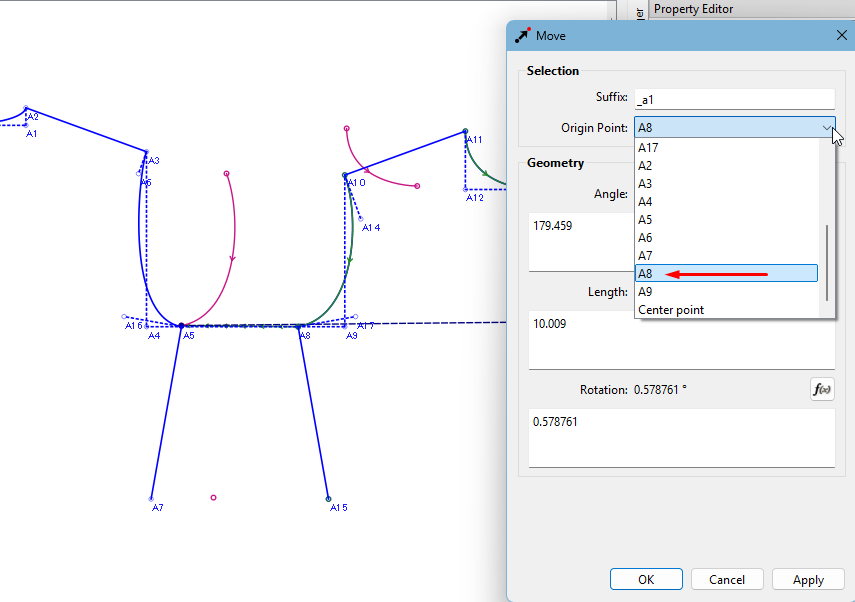855x602 pixels.
Task: Select A17 from the origin point list
Action: click(x=648, y=148)
